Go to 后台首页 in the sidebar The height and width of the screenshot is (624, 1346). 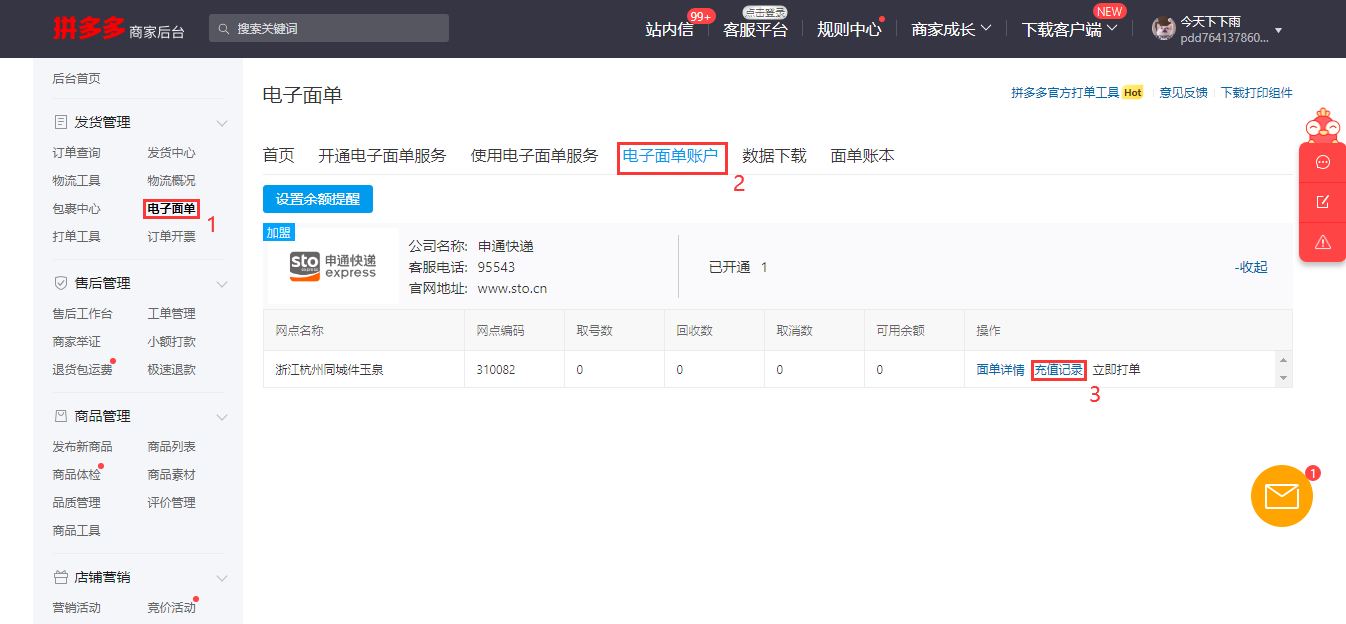point(77,78)
